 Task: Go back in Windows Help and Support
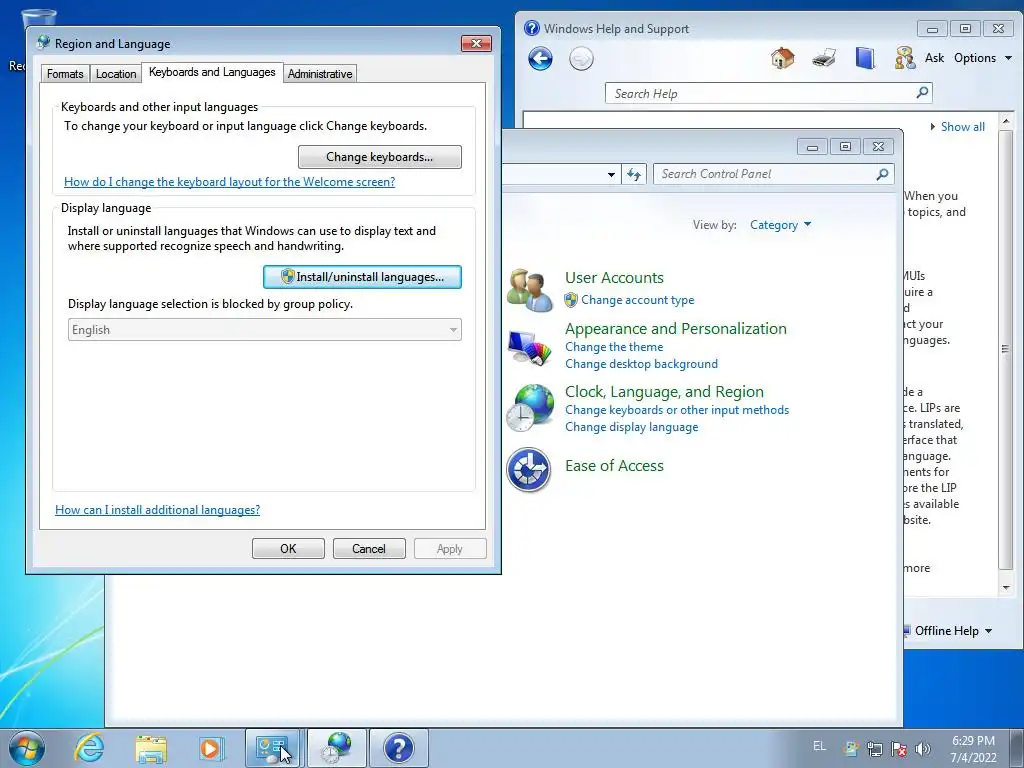540,59
